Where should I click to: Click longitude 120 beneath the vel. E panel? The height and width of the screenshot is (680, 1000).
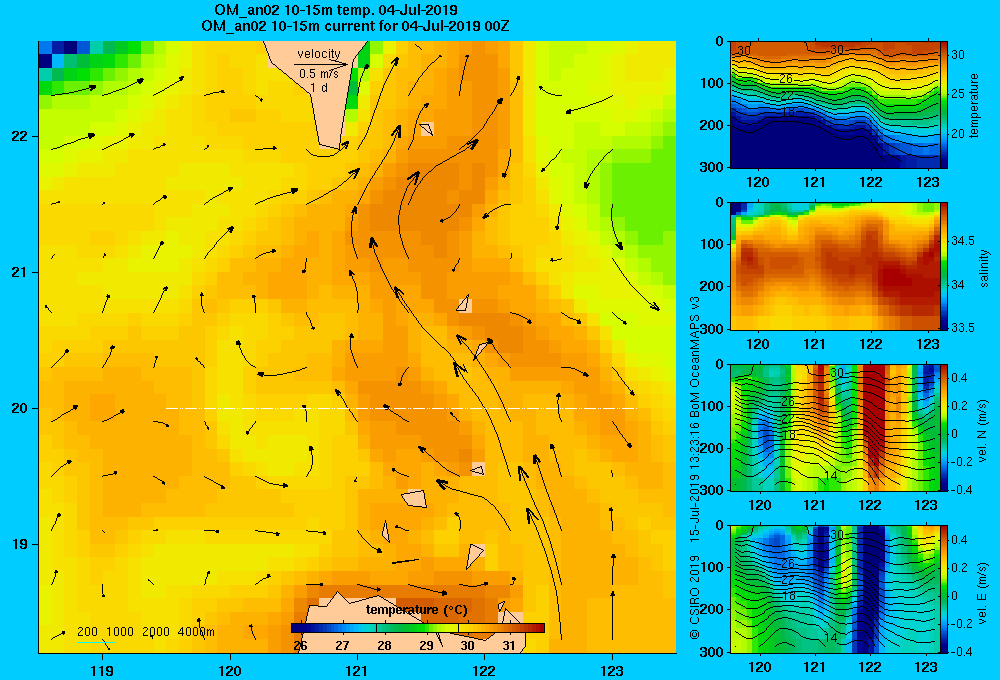pyautogui.click(x=759, y=667)
